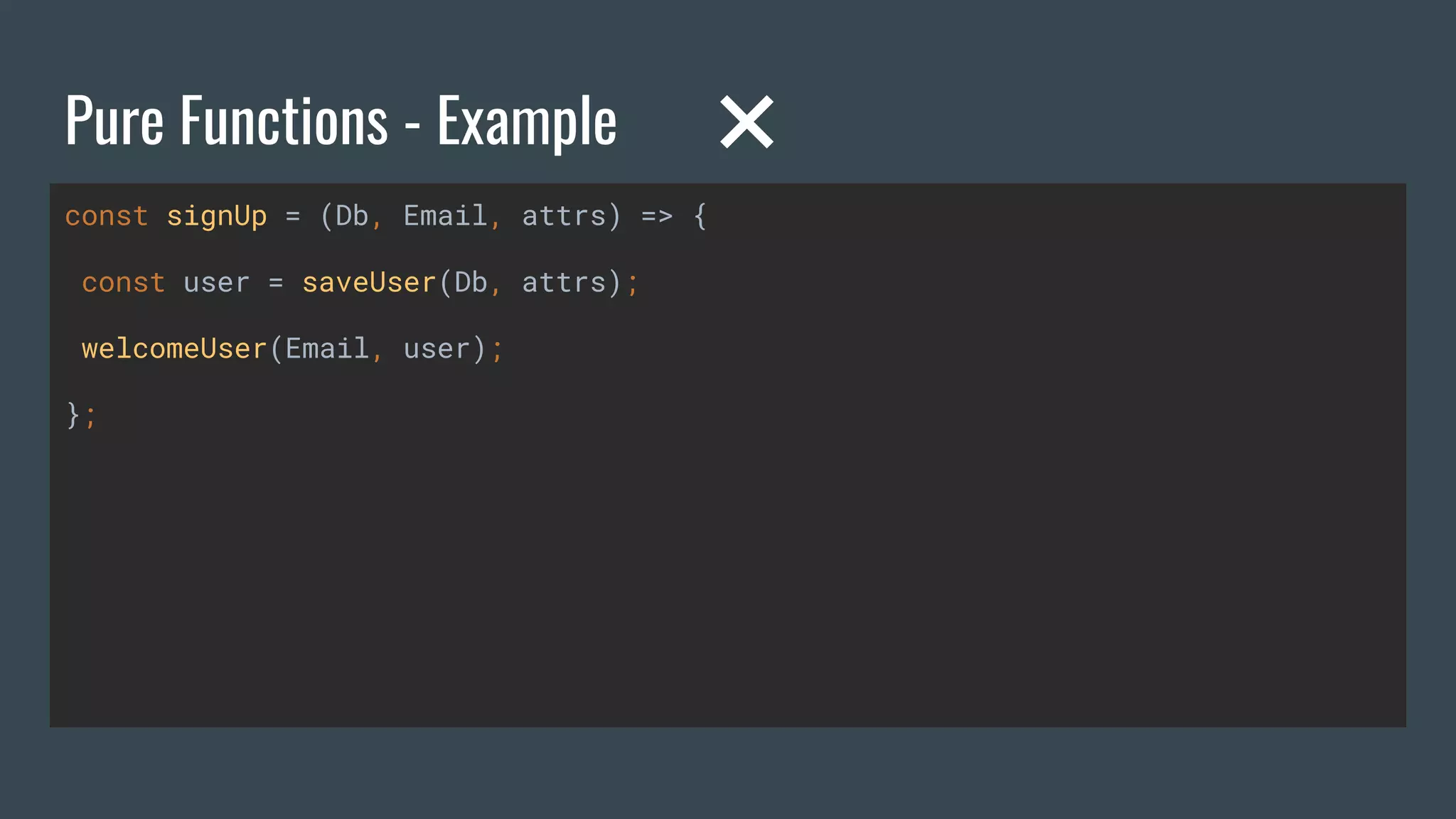Click the "saveUser" function call
Screen dimensions: 1456x819
[x=369, y=283]
